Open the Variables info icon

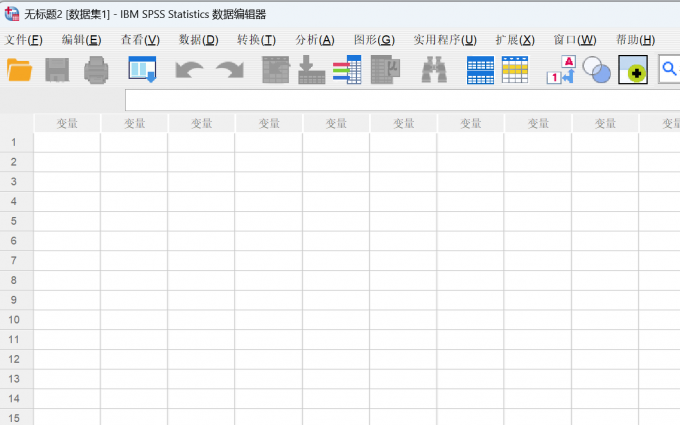[x=347, y=69]
